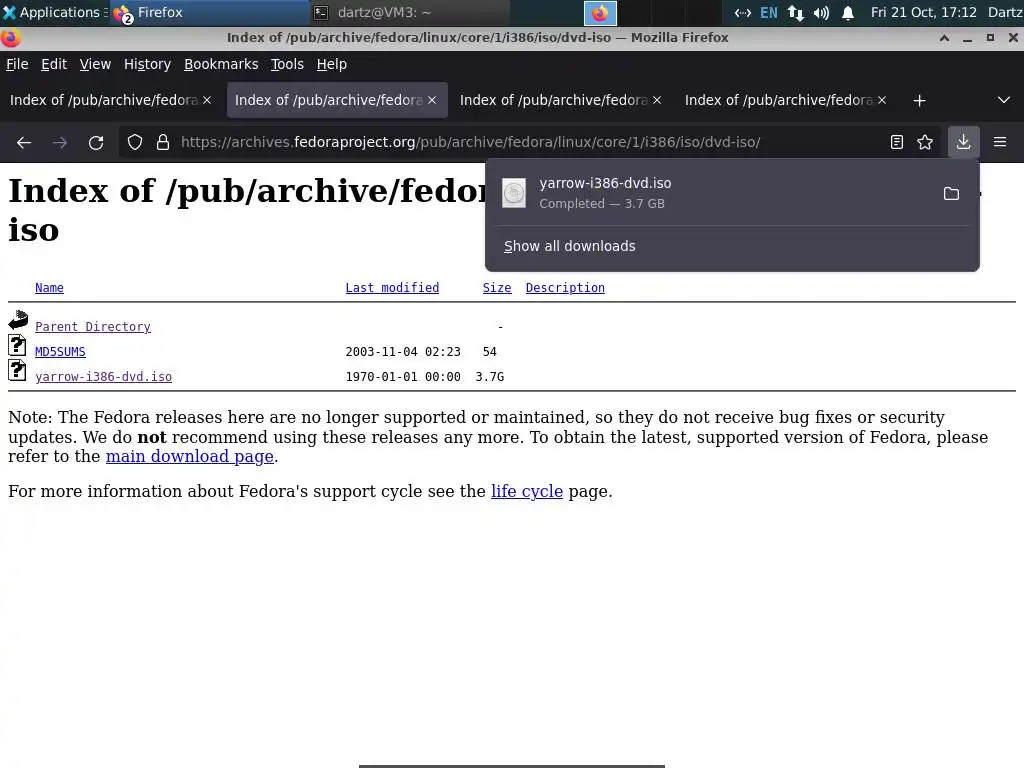Open the Tools menu
This screenshot has width=1024, height=768.
[287, 64]
